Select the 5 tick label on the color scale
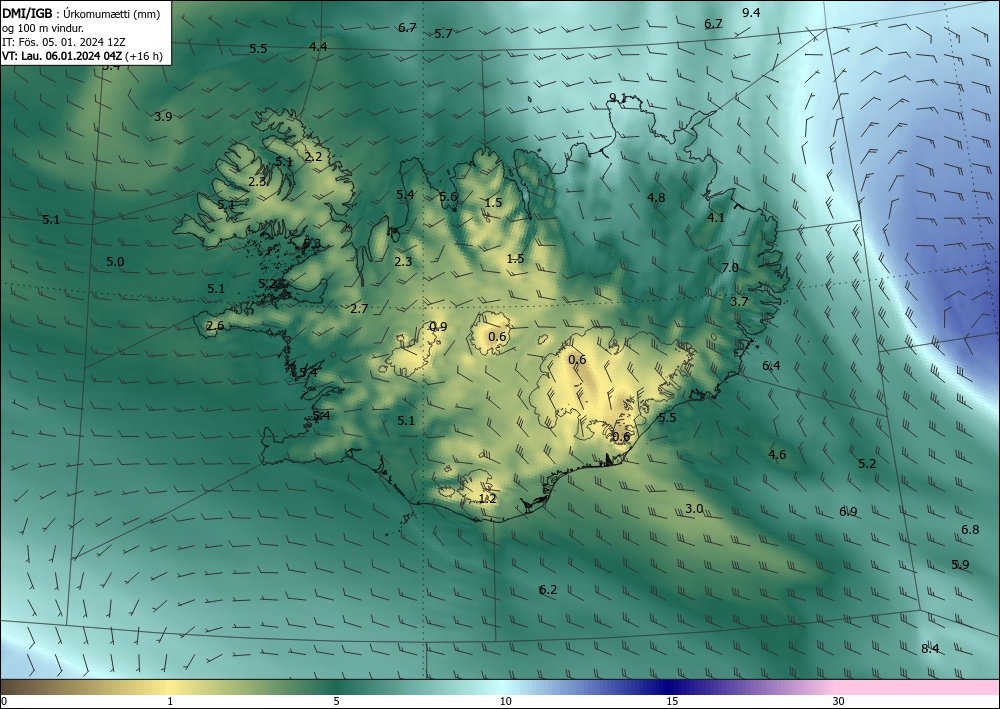 336,702
